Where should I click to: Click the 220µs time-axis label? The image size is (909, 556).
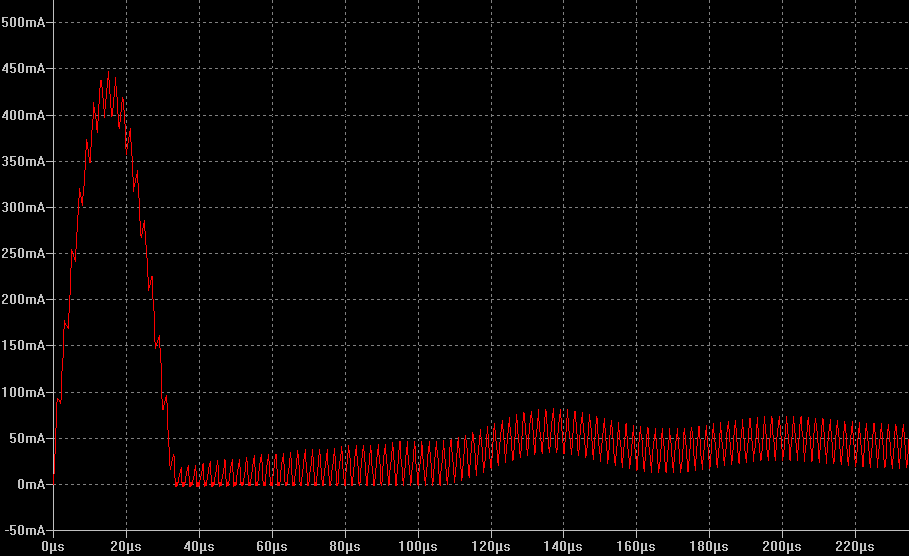(x=855, y=546)
